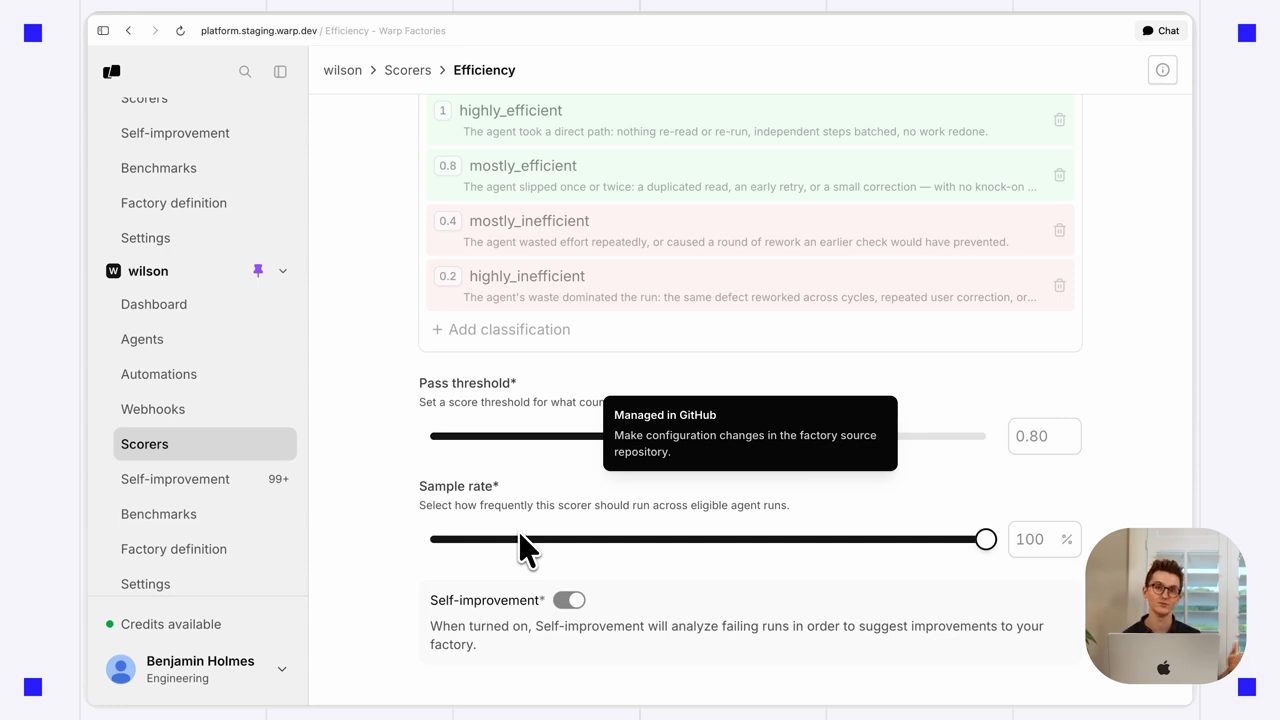Navigate to wilson breadcrumb
This screenshot has width=1280, height=720.
(343, 70)
